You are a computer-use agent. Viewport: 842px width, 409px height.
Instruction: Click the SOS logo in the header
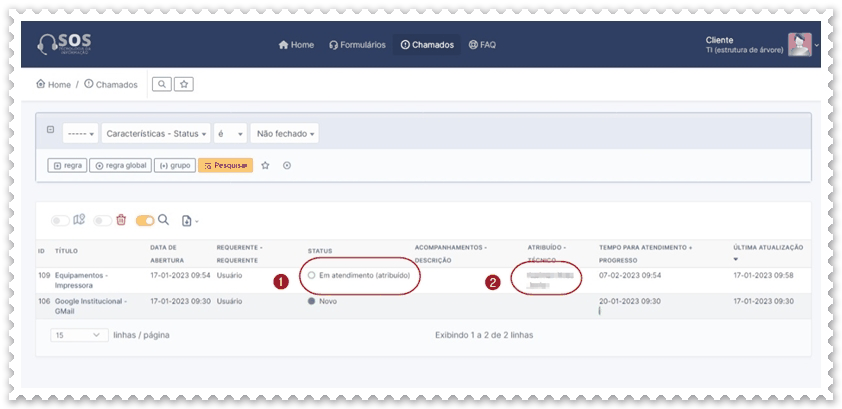66,45
